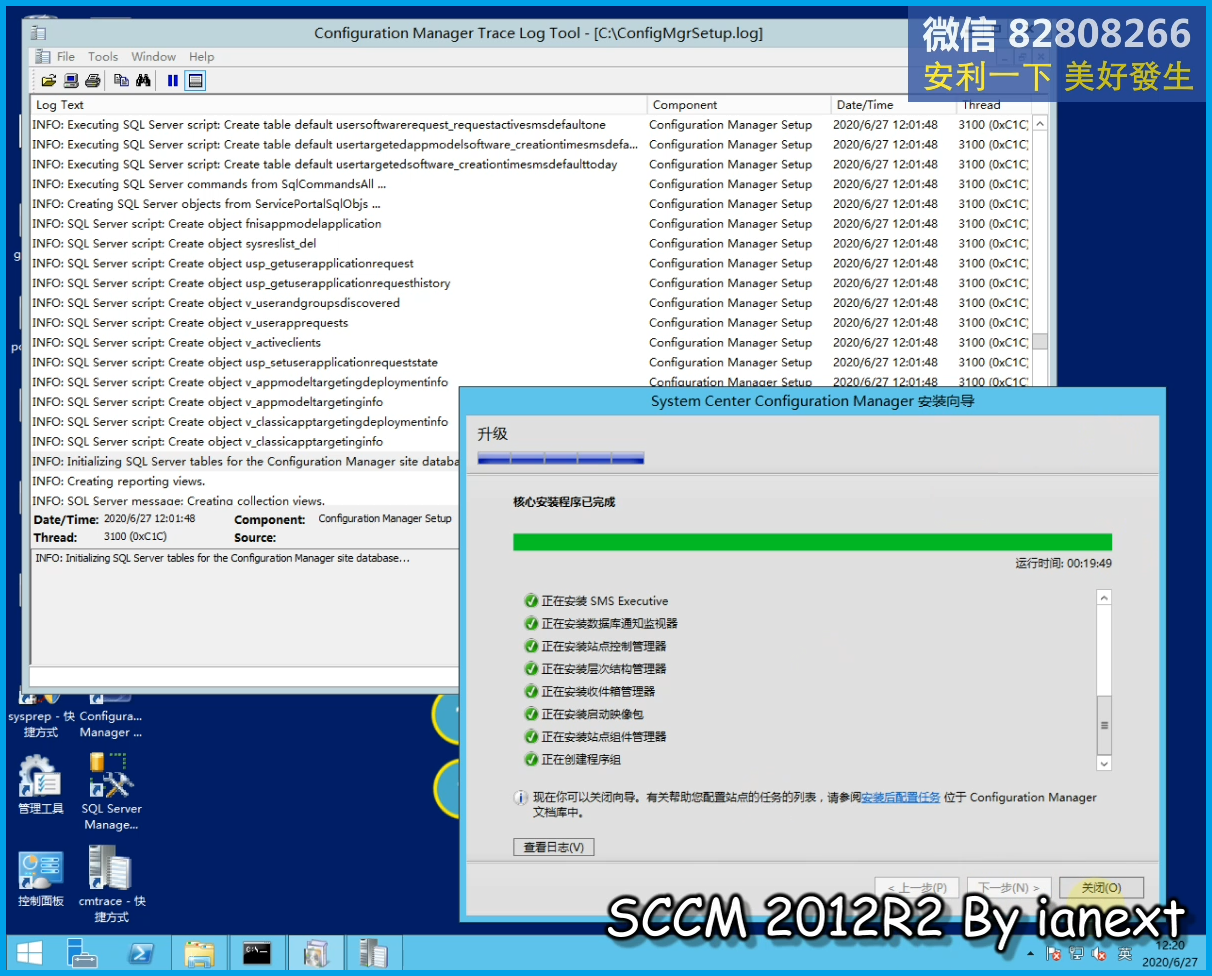Select 'Create object v_userandgroupsdiscovered' log row

coord(530,303)
